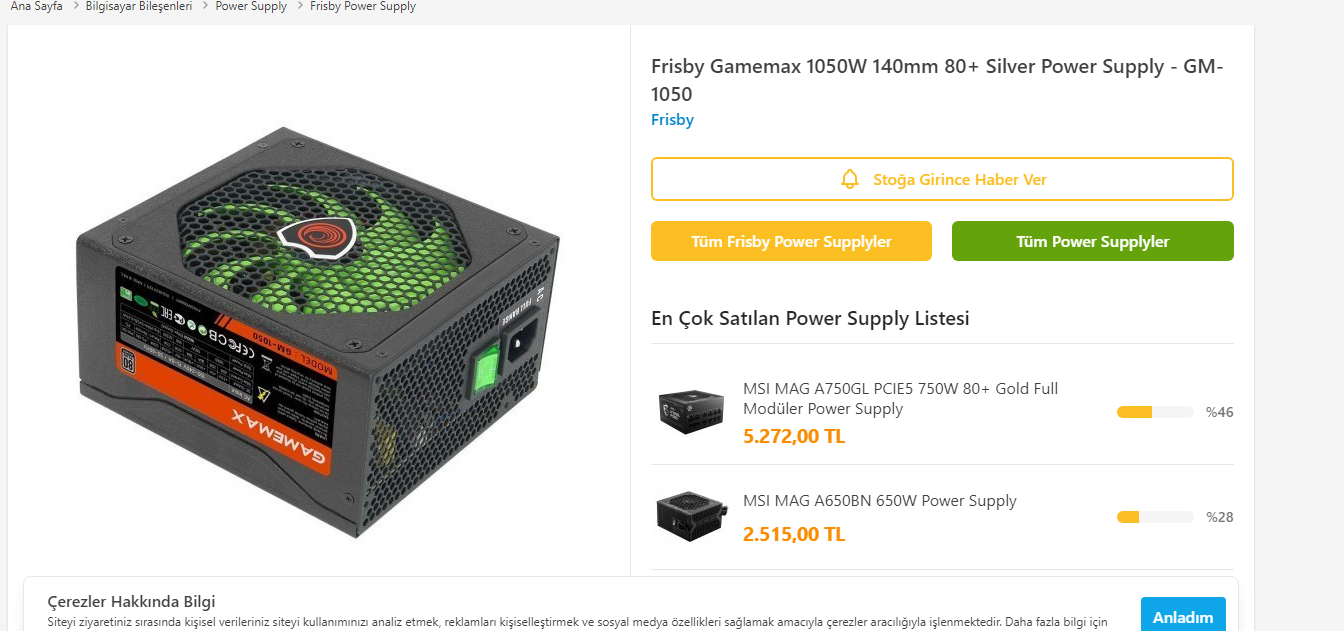Screen dimensions: 1344x631
Task: Click the green Tüm Power Supplyler button
Action: pyautogui.click(x=1092, y=242)
